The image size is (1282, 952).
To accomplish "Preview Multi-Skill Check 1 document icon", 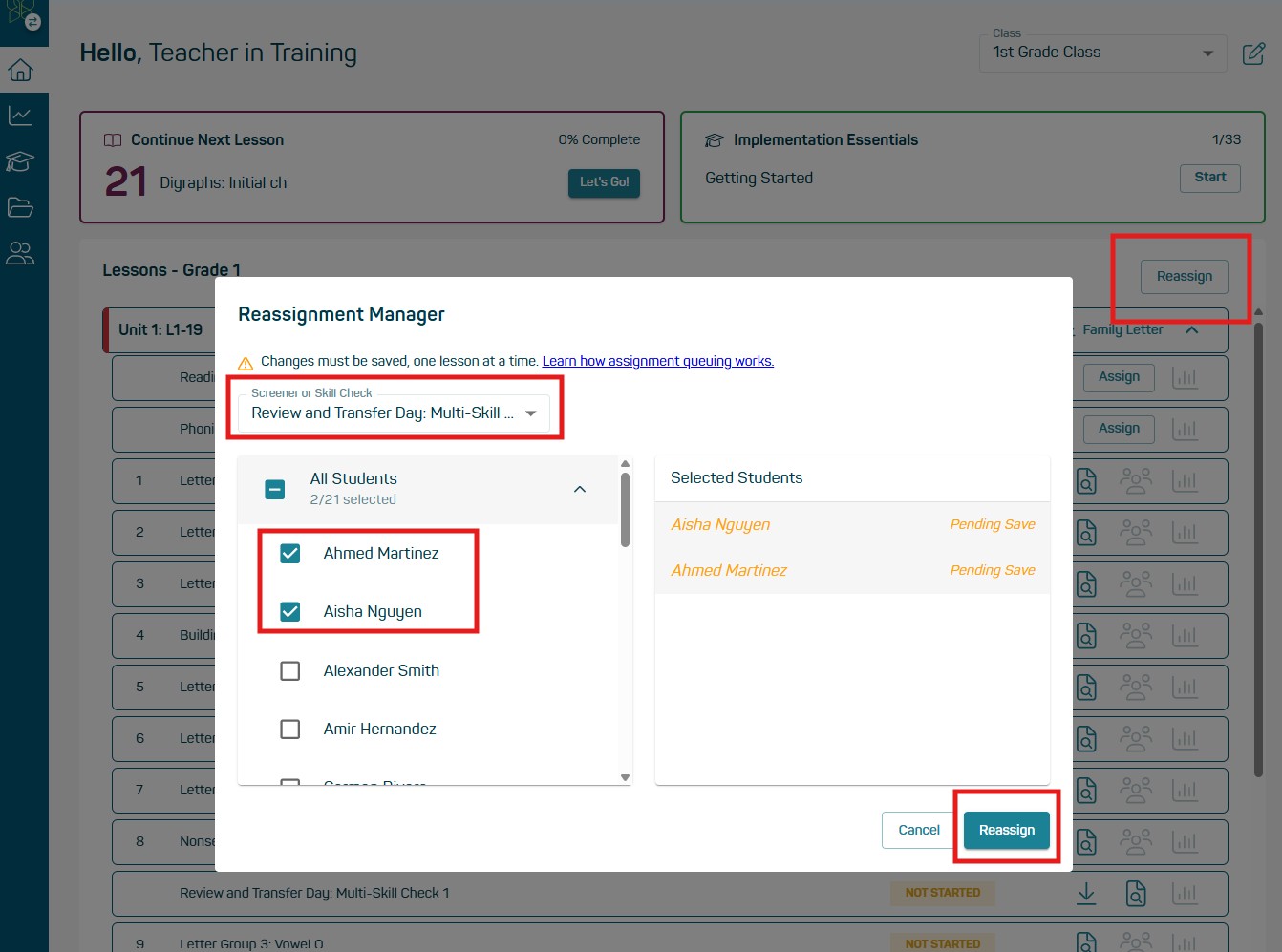I will coord(1136,893).
